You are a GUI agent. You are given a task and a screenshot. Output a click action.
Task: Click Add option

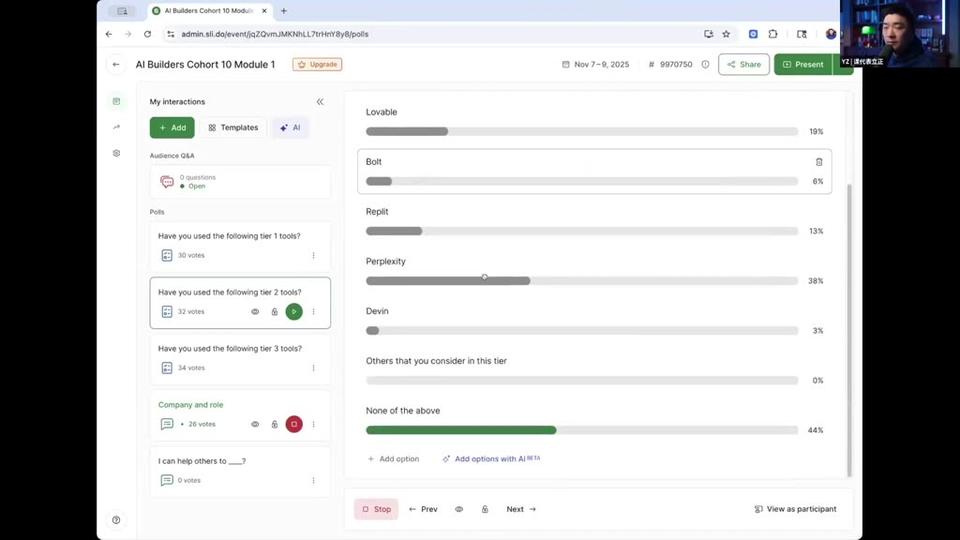(393, 459)
